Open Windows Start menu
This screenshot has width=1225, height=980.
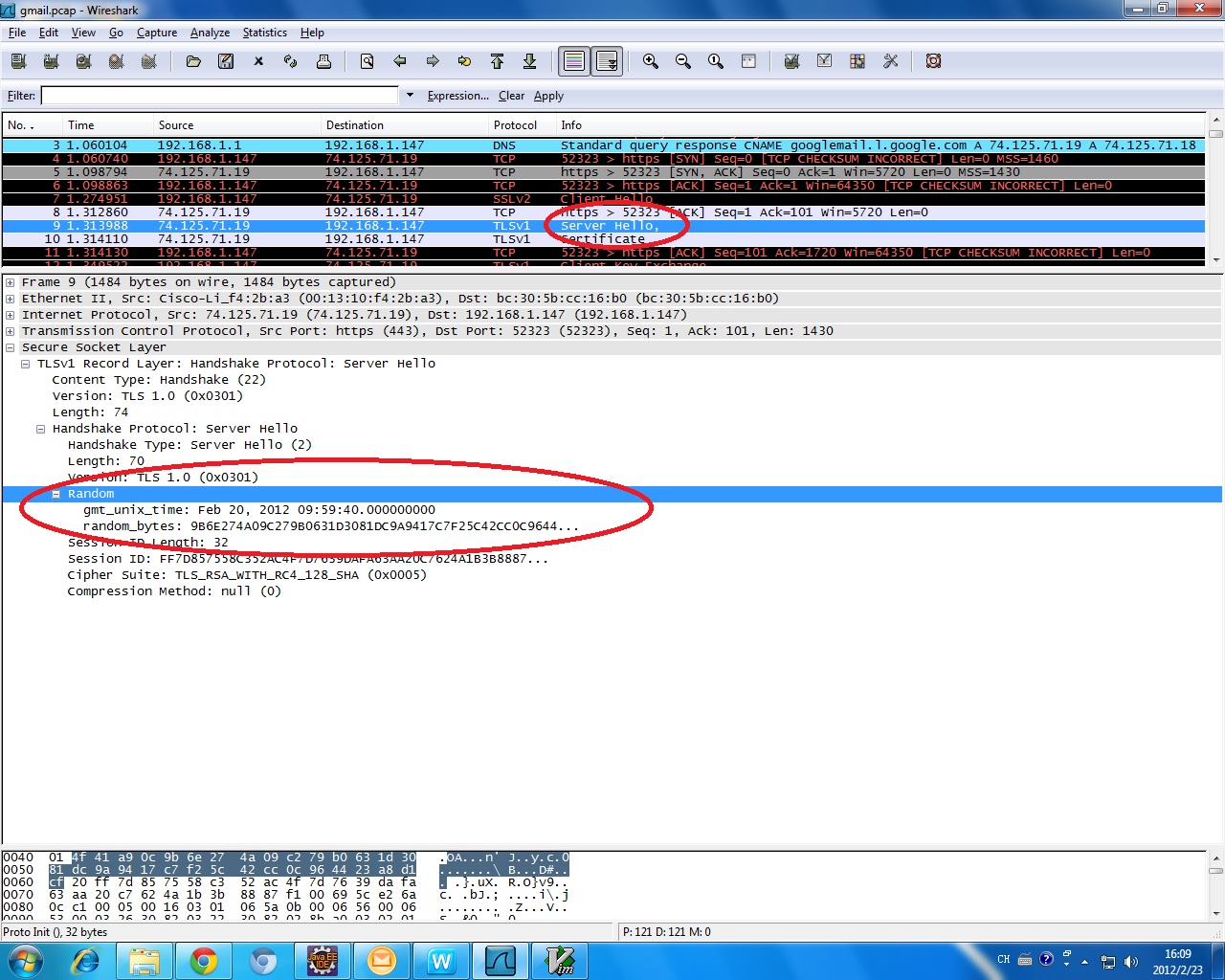26,961
